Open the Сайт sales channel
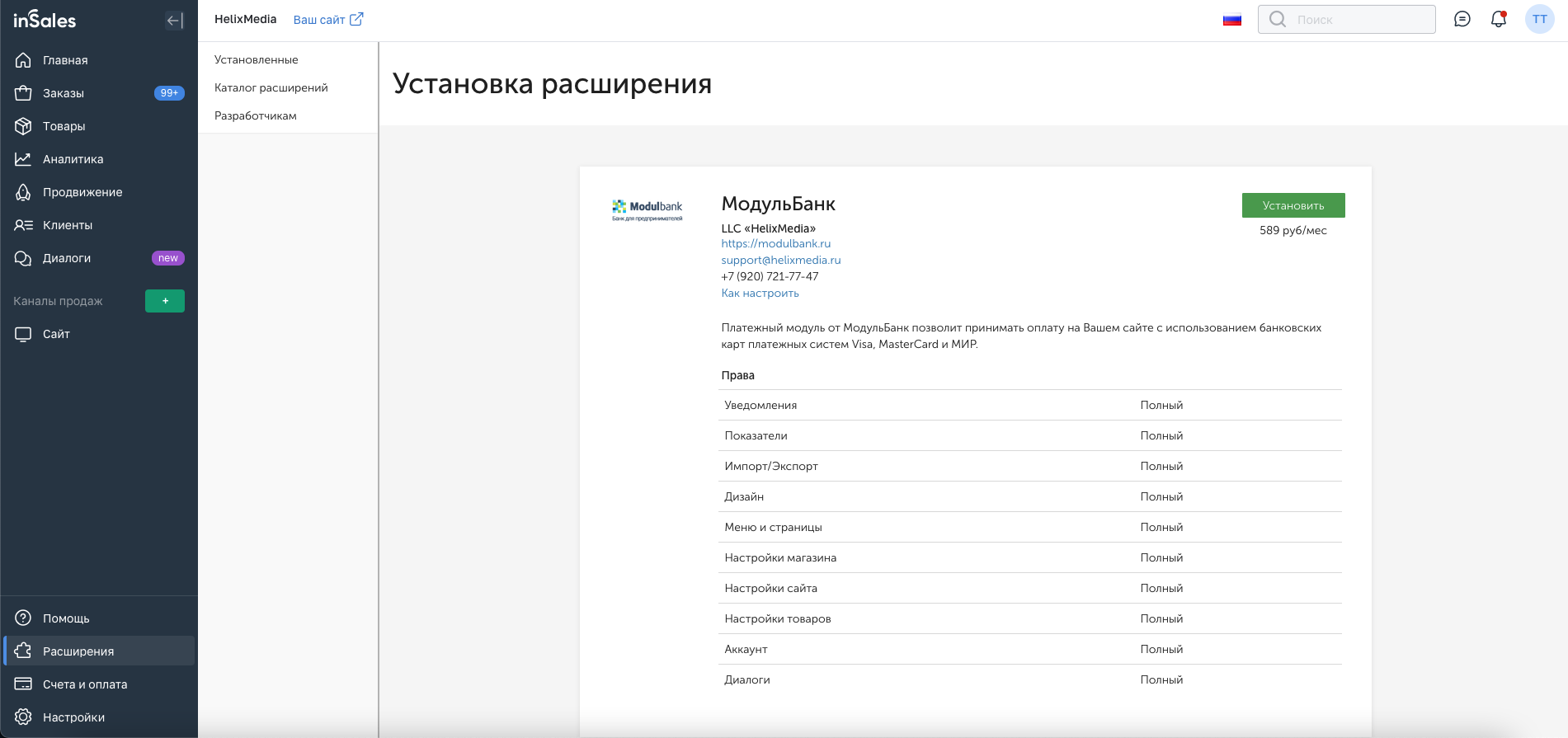The height and width of the screenshot is (738, 1568). (99, 334)
